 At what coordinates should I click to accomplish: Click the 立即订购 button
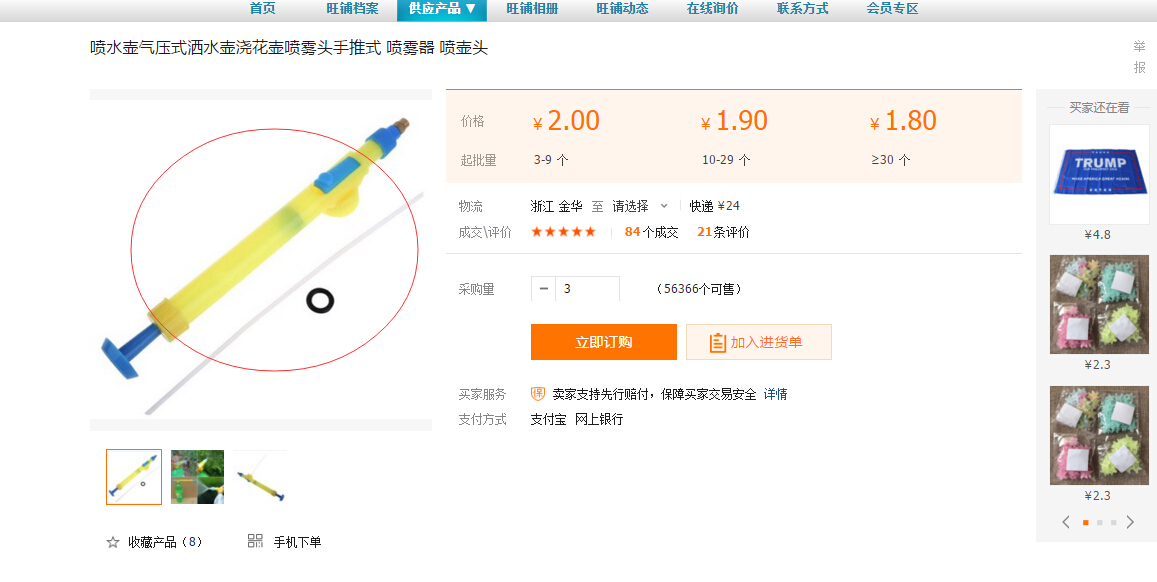coord(603,342)
